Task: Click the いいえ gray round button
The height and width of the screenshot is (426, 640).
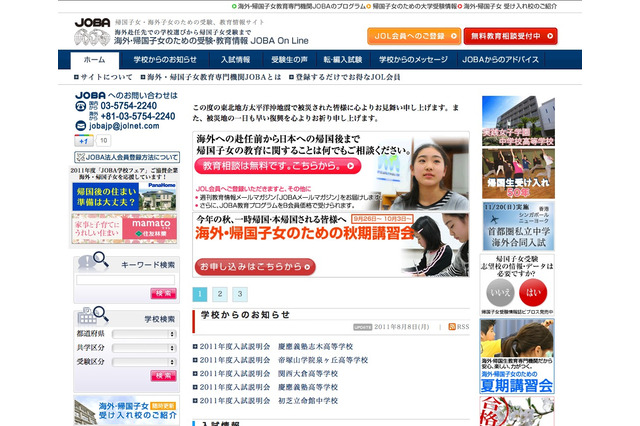Action: coord(500,293)
